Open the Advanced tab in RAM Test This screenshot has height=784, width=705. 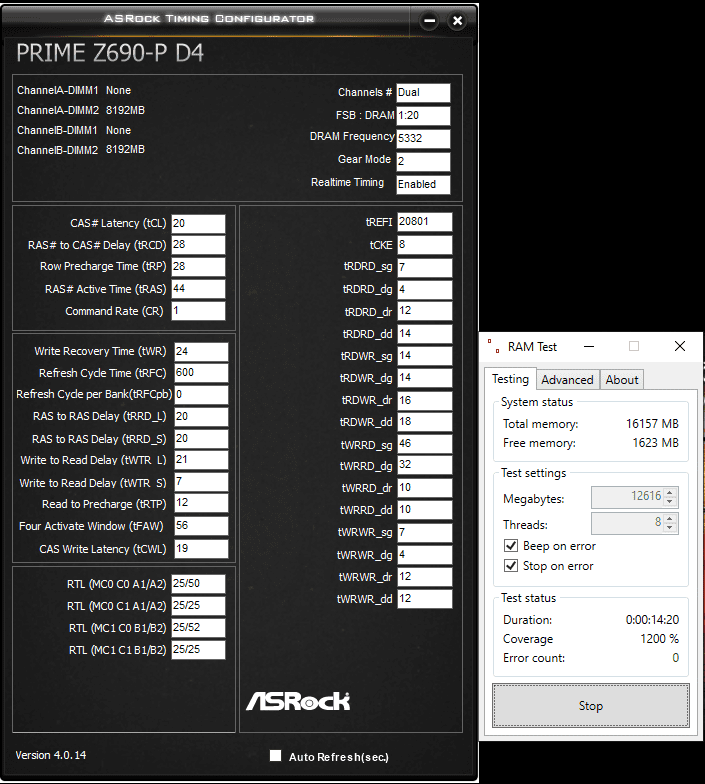568,380
